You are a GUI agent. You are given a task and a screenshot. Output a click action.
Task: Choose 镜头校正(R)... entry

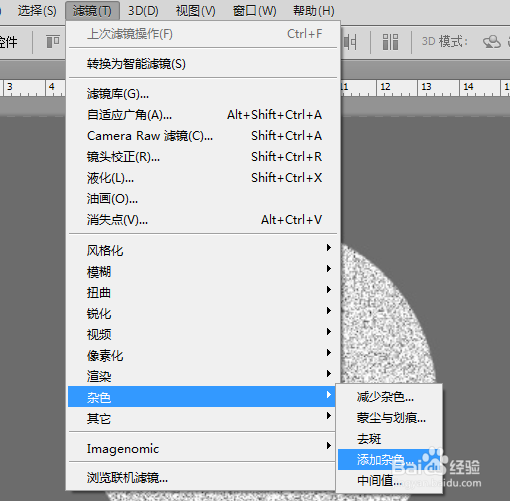202,157
